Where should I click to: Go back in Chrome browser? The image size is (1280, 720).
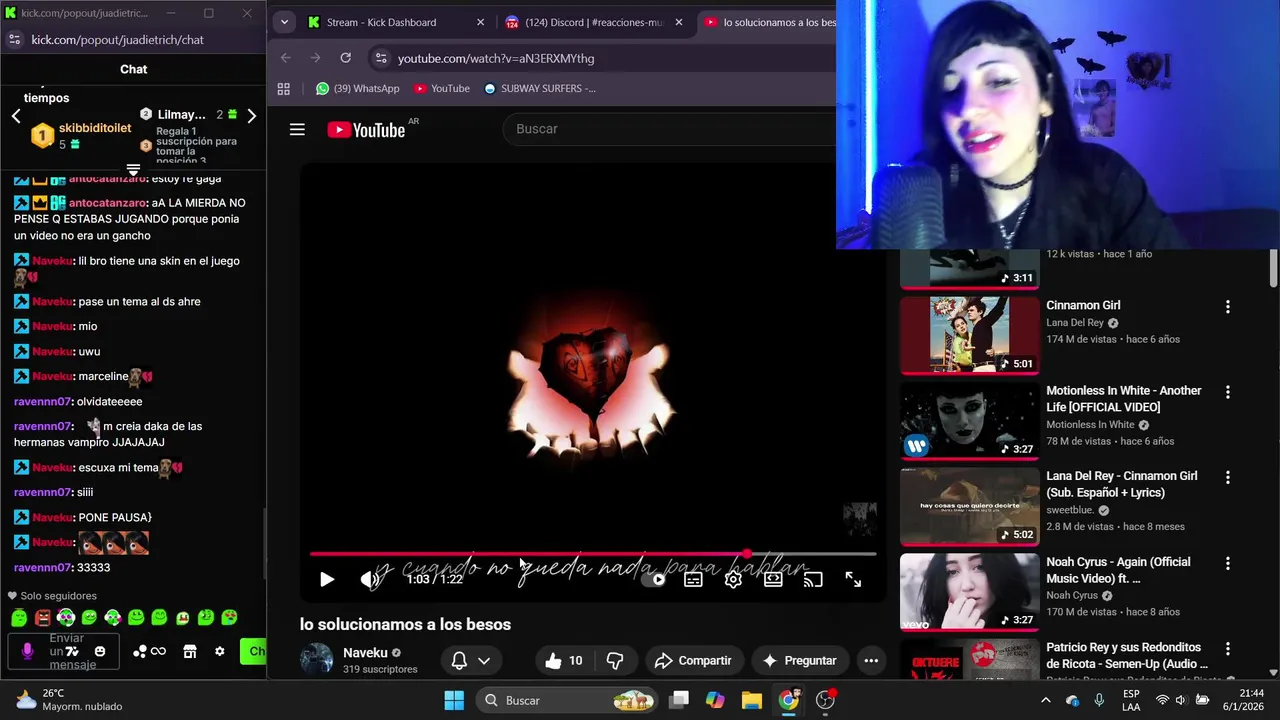click(x=286, y=58)
